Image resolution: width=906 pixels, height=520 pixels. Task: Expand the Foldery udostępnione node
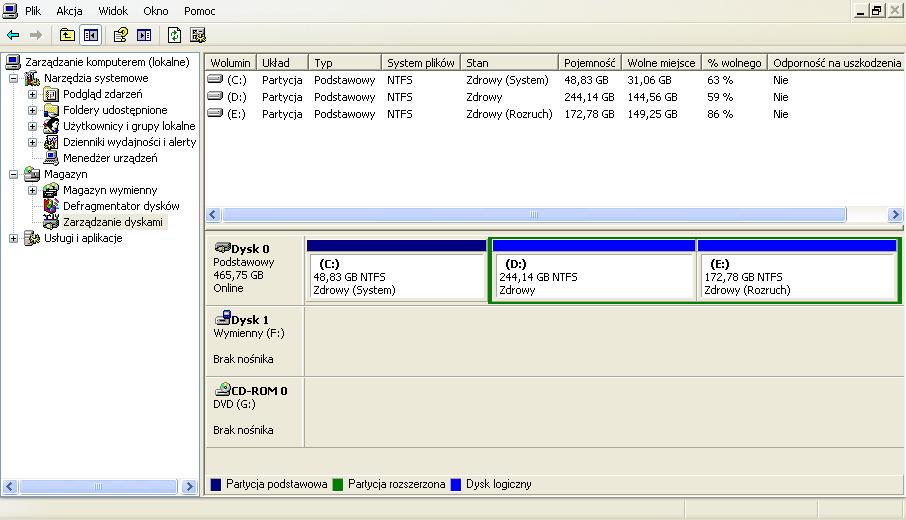coord(32,110)
